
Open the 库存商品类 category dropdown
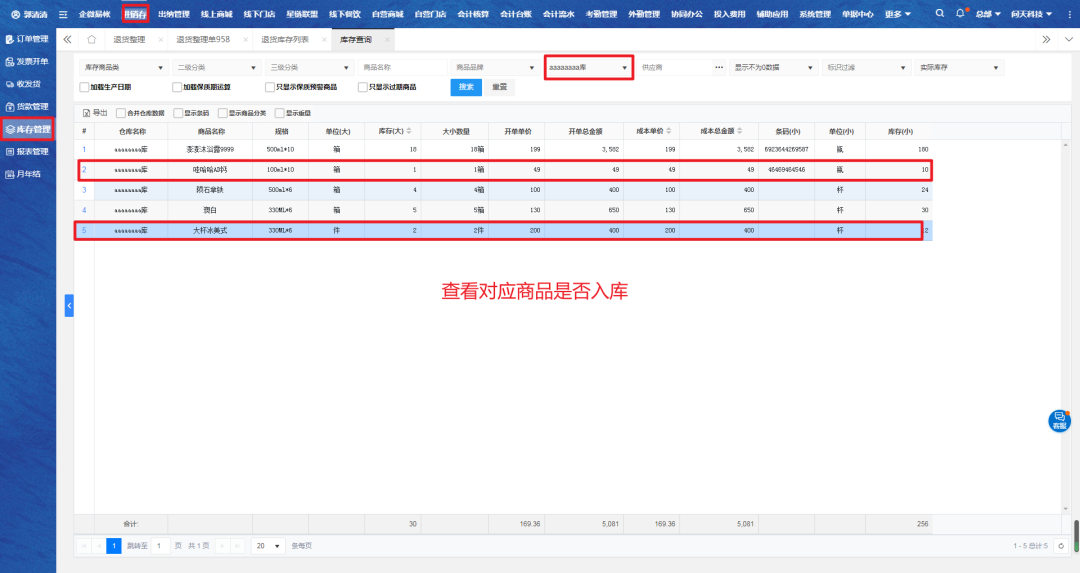[123, 68]
